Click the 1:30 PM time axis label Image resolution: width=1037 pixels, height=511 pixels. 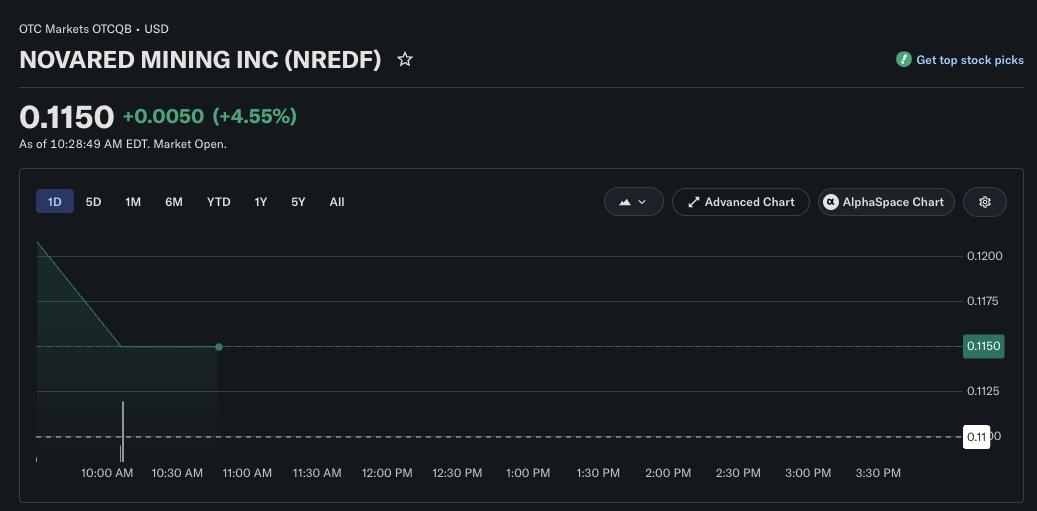tap(598, 473)
